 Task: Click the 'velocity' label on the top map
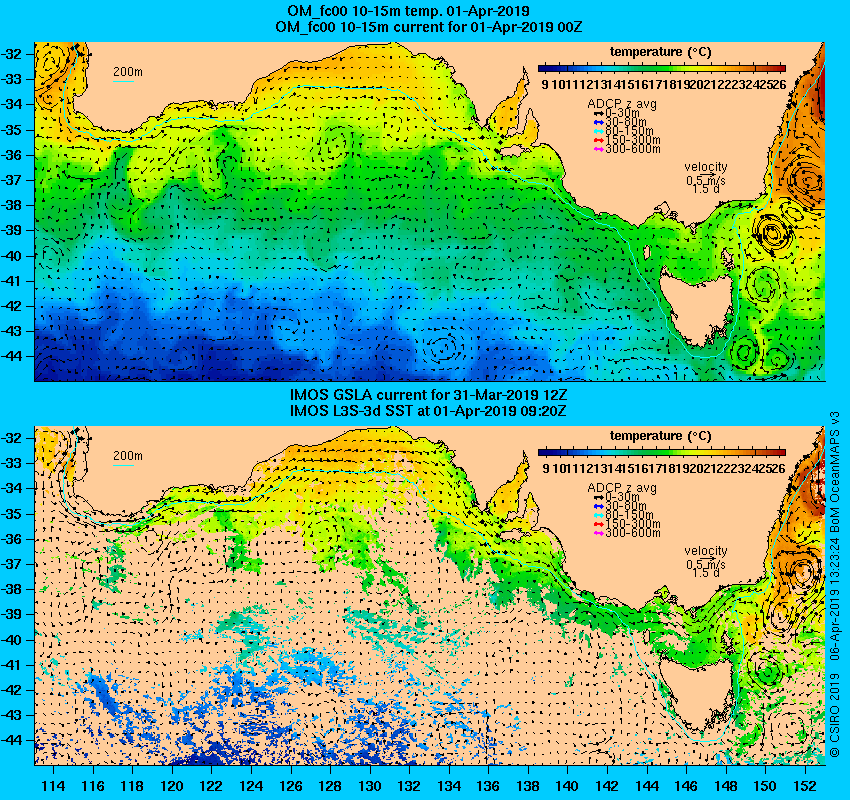706,167
